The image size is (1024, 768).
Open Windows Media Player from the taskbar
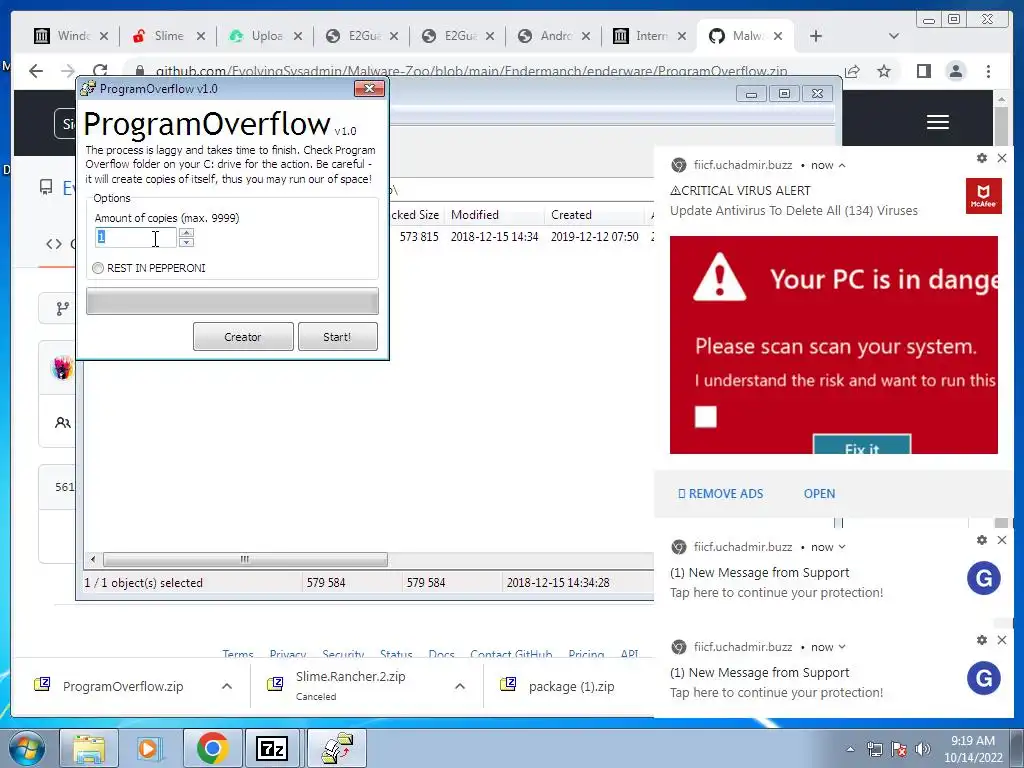coord(150,749)
